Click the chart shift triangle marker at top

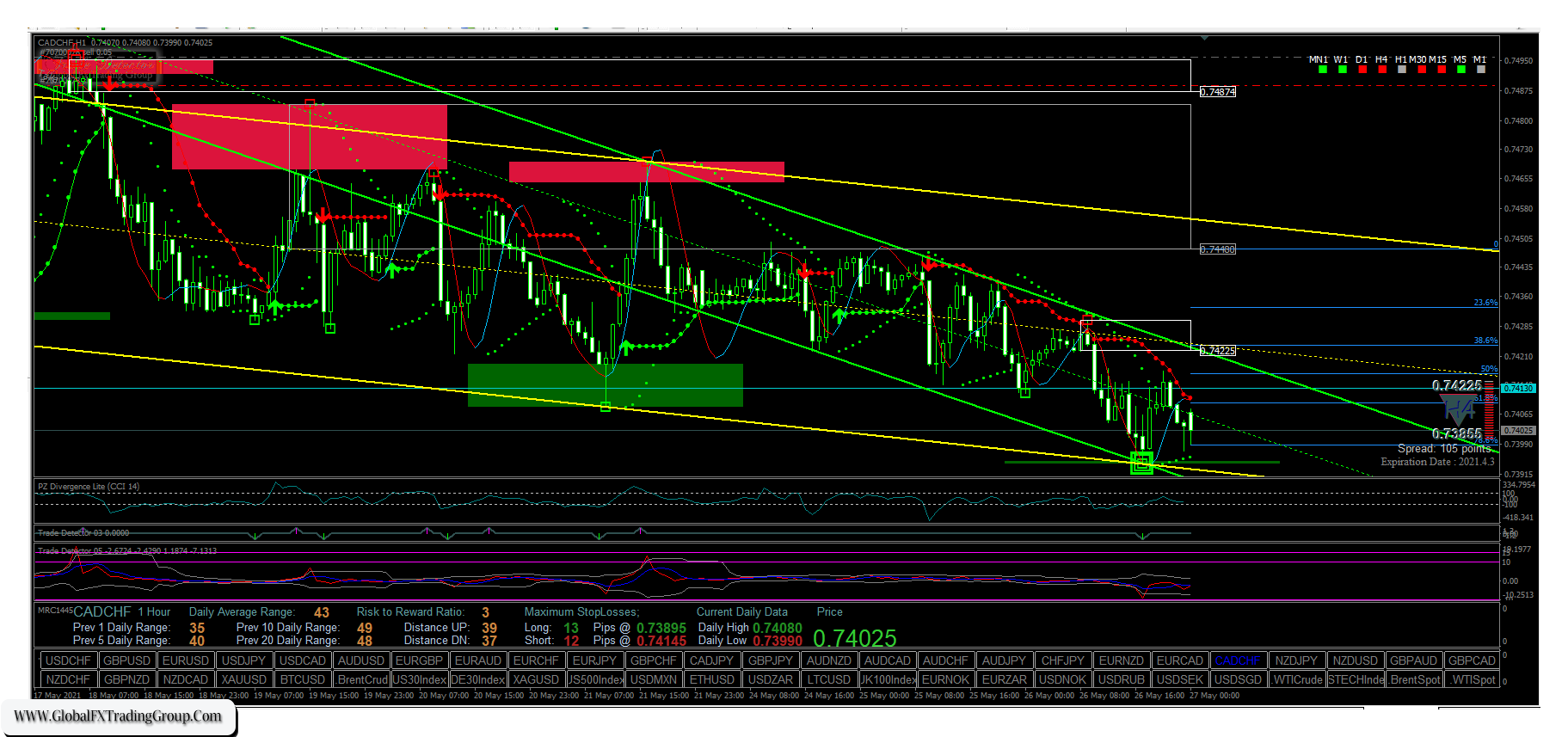pyautogui.click(x=1204, y=38)
